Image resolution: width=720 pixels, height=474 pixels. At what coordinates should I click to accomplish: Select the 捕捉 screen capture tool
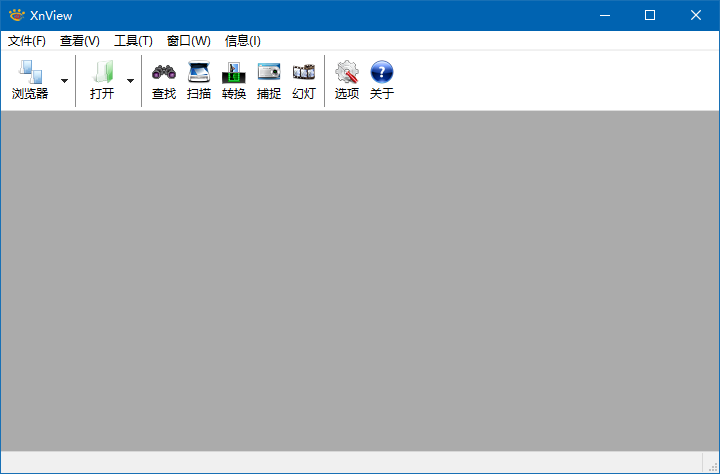click(269, 80)
